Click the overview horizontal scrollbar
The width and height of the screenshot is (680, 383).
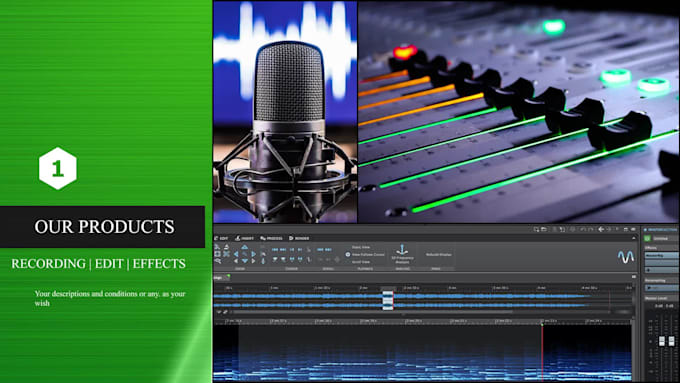click(373, 312)
